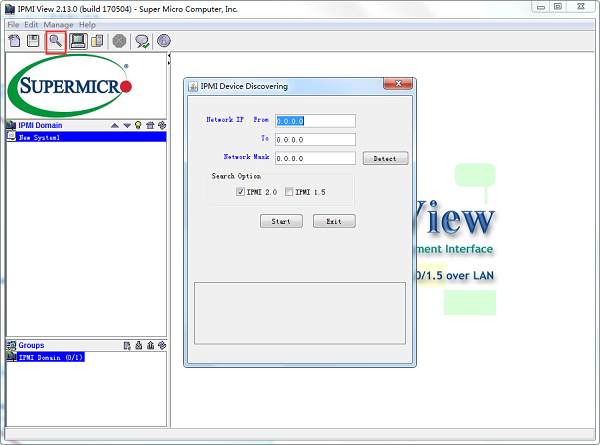Click the speech bubble with checkmark icon
Screen dimensions: 600x445
pos(142,41)
